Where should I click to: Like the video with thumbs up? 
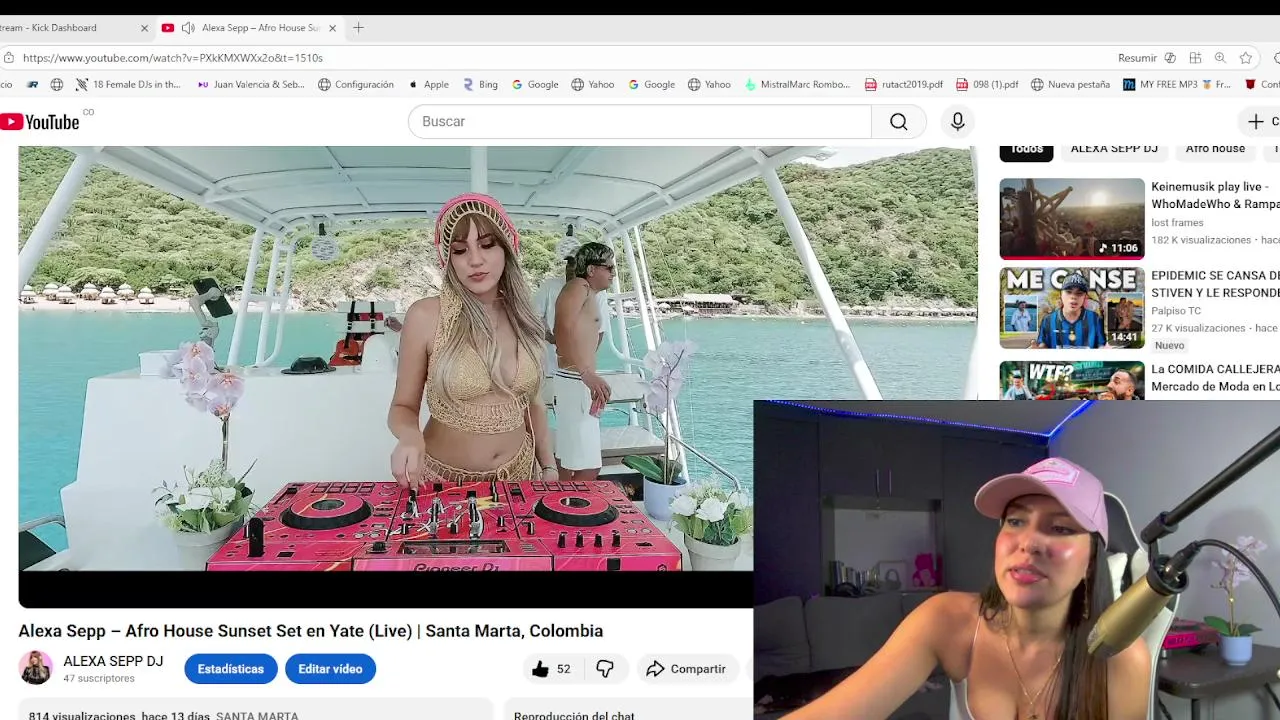pyautogui.click(x=550, y=669)
